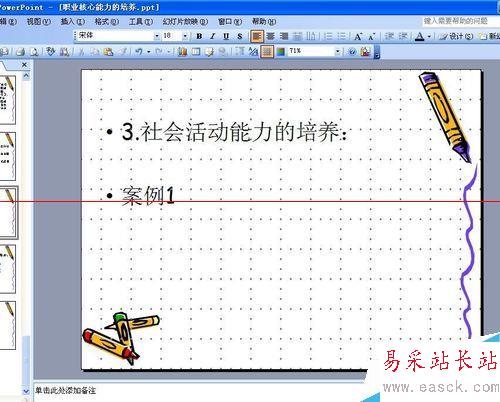Copy the selection using the Copy icon
500x402 pixels.
[95, 52]
